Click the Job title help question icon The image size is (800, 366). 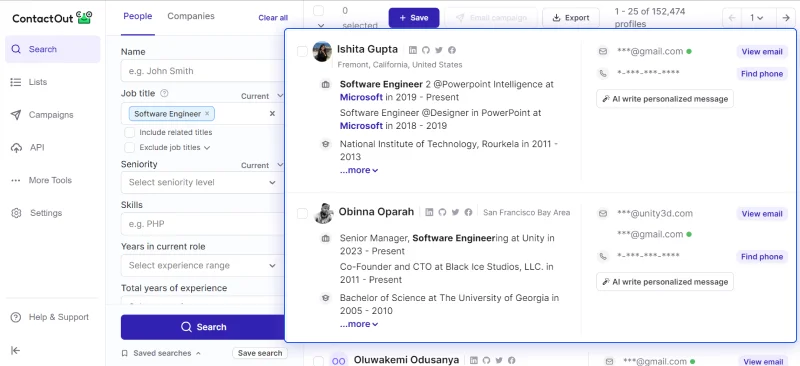(164, 93)
